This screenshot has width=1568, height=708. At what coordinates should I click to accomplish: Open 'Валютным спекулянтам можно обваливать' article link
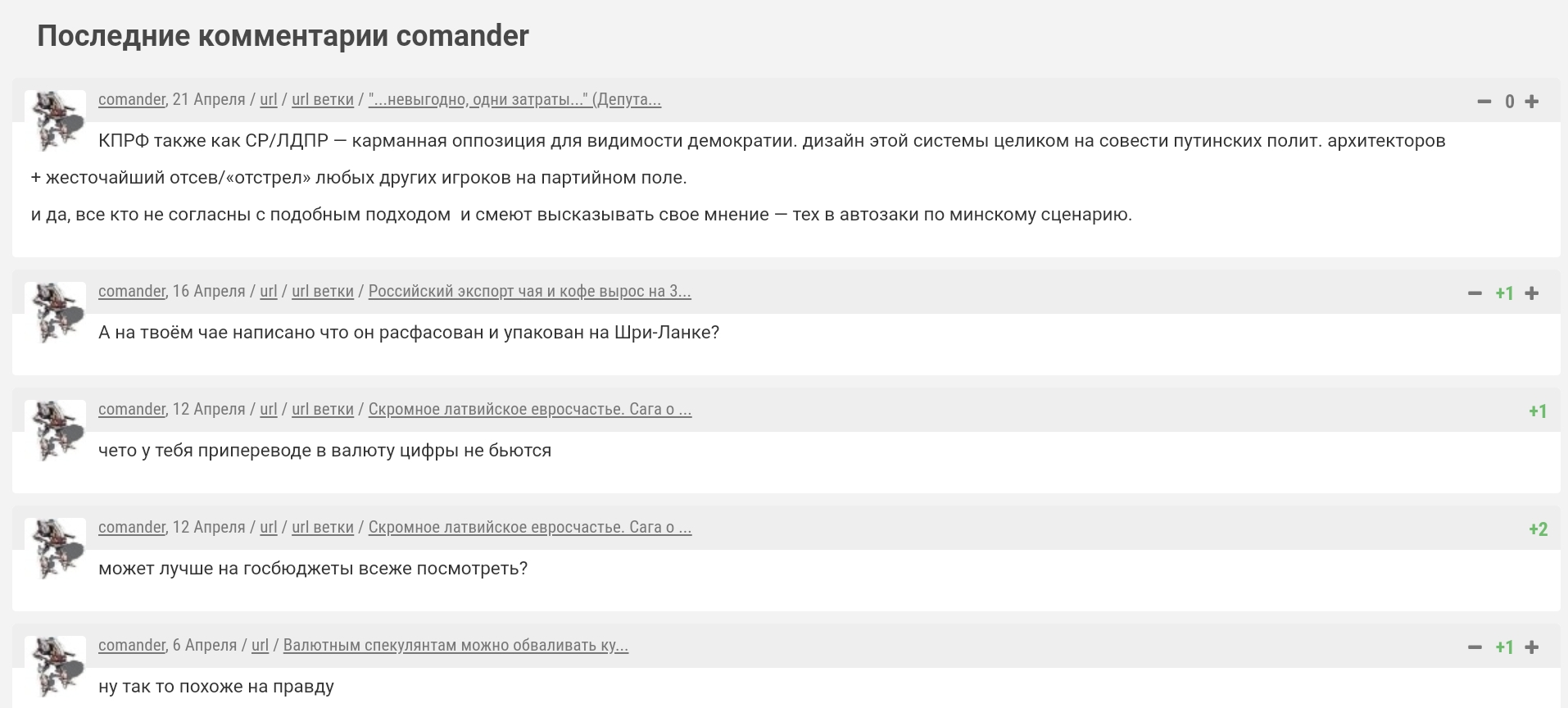(455, 645)
